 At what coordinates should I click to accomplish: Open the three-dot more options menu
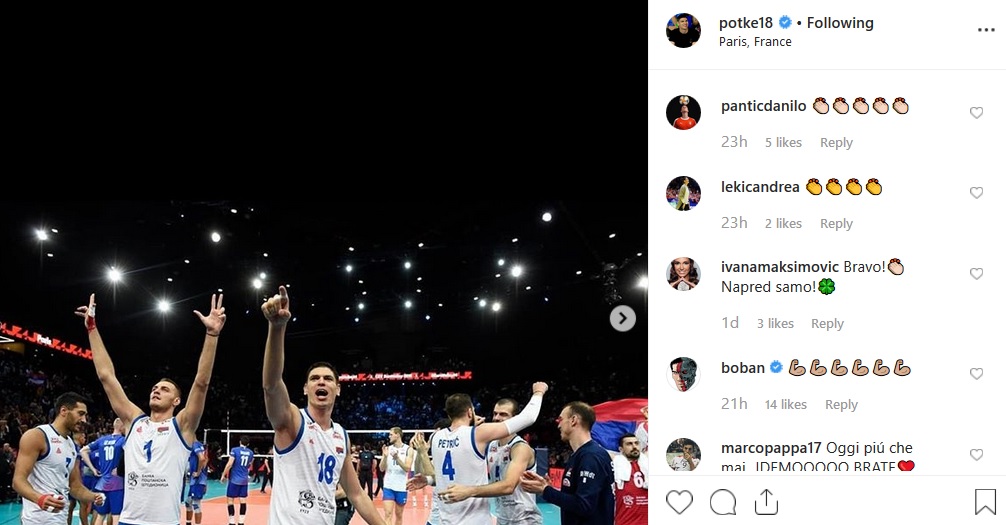coord(985,30)
